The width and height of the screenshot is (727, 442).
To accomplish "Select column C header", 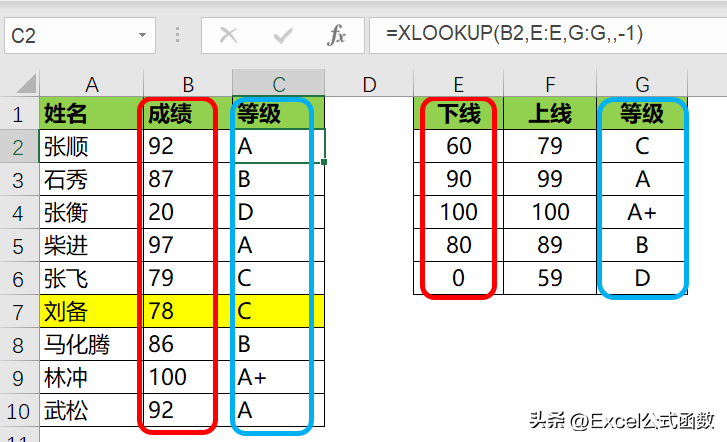I will tap(278, 83).
